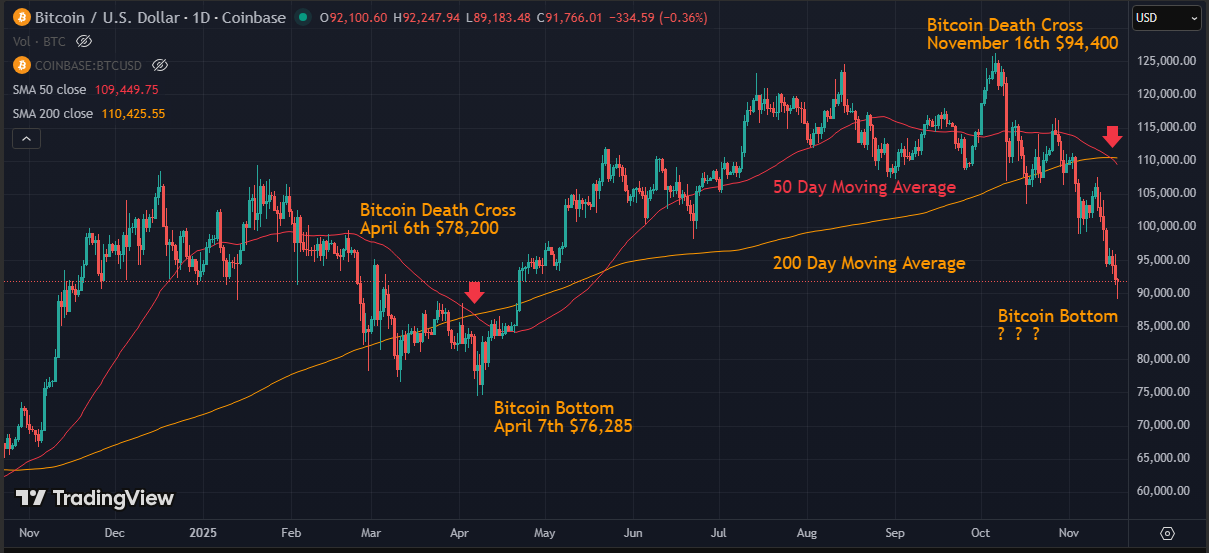Select the COINBASE:BTCUSD legend label
This screenshot has width=1209, height=553.
point(88,65)
